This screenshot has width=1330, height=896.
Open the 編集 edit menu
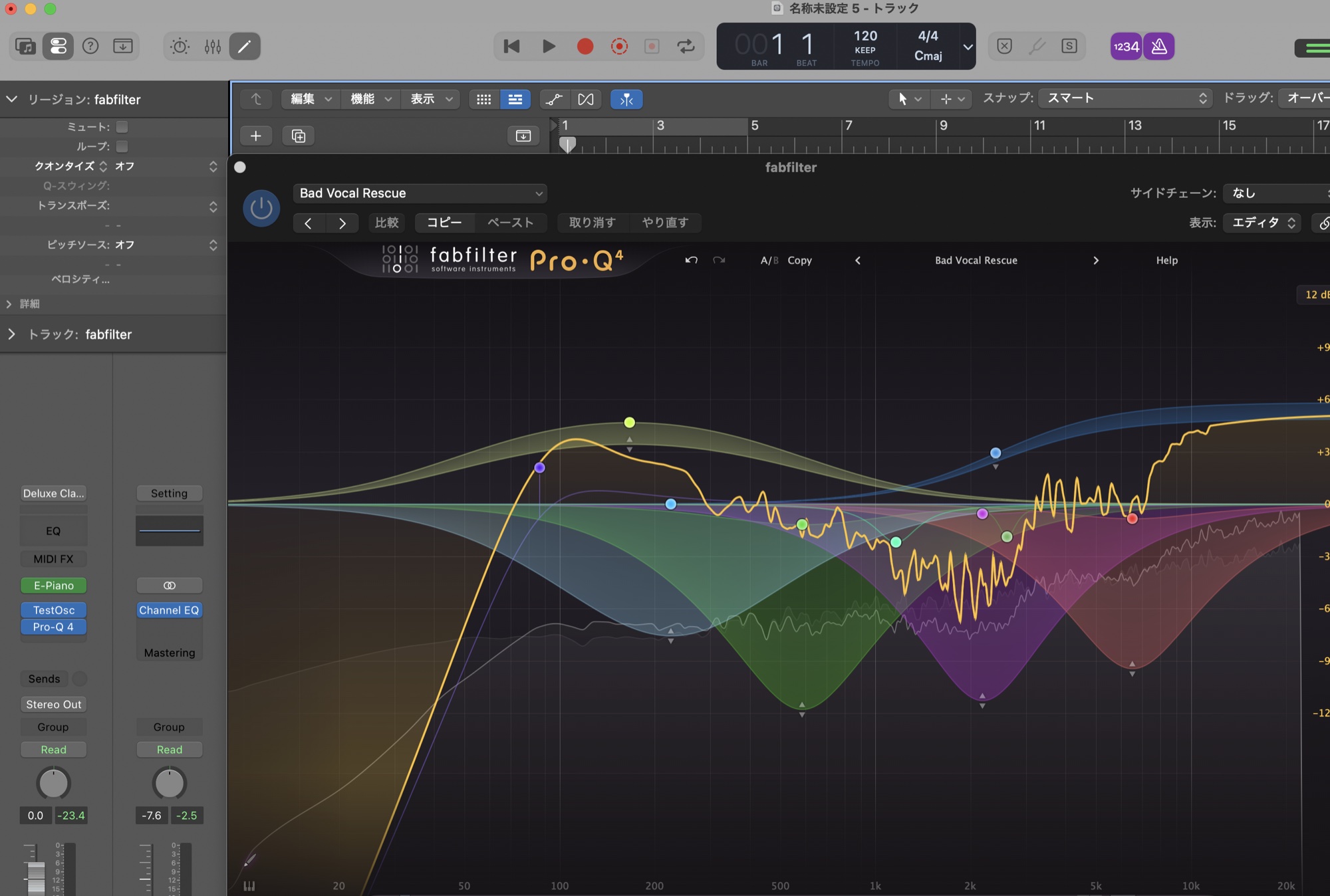point(311,99)
